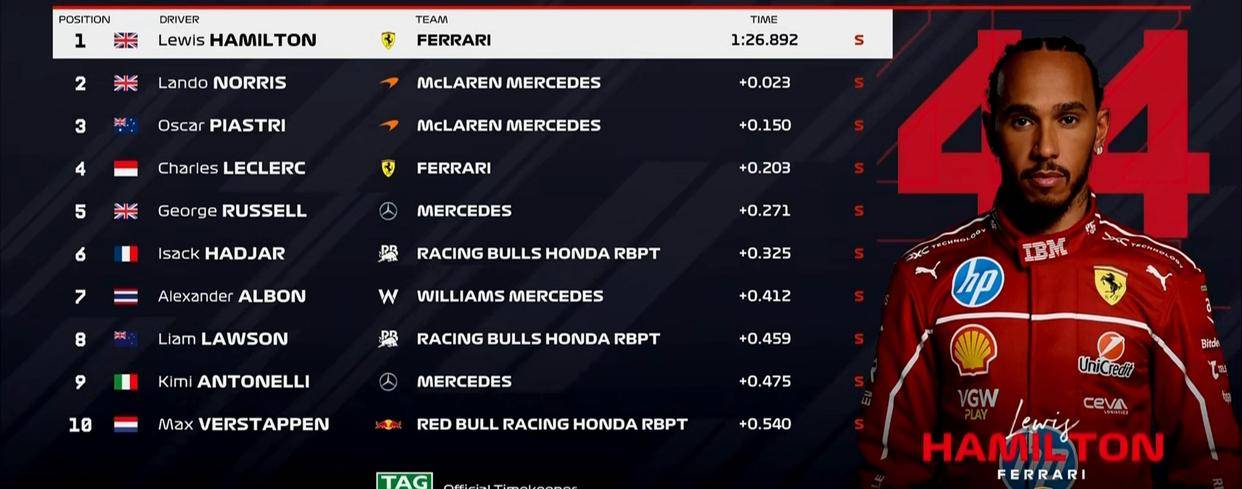The height and width of the screenshot is (489, 1242).
Task: Click the Williams W logo in Albon's row
Action: [x=388, y=296]
